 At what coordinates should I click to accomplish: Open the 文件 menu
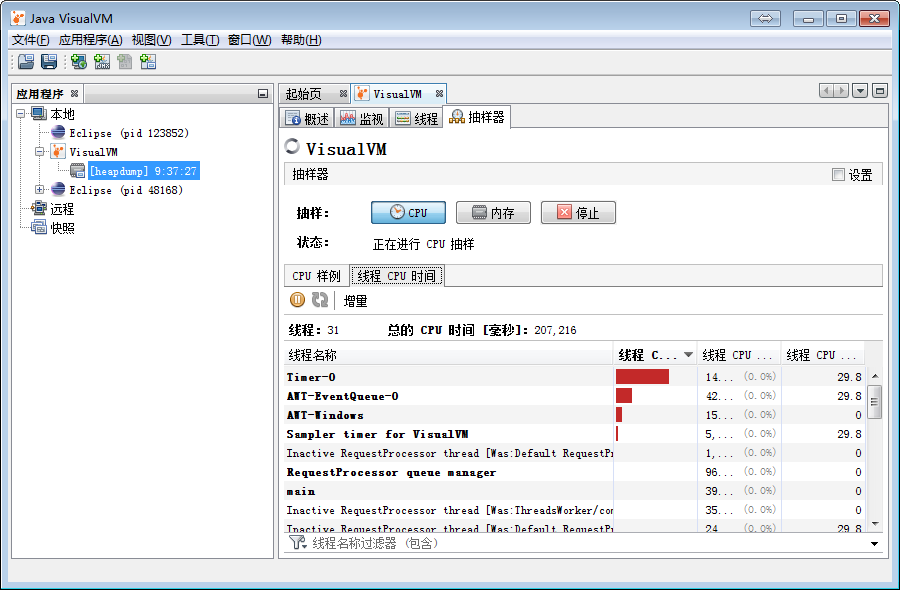(31, 40)
